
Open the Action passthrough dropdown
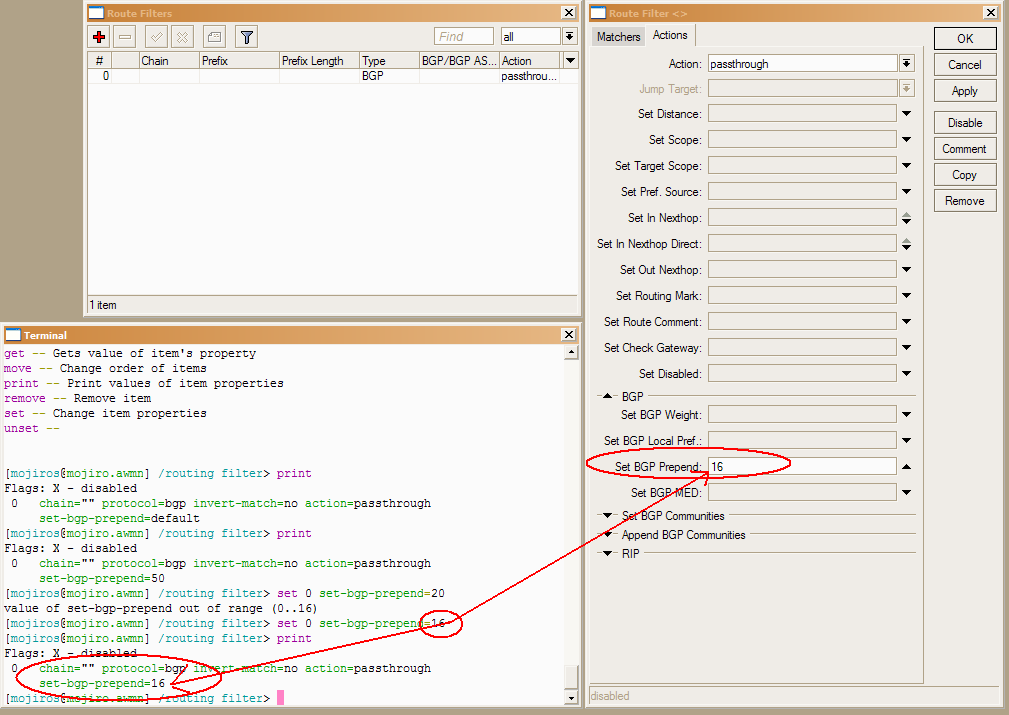[906, 63]
